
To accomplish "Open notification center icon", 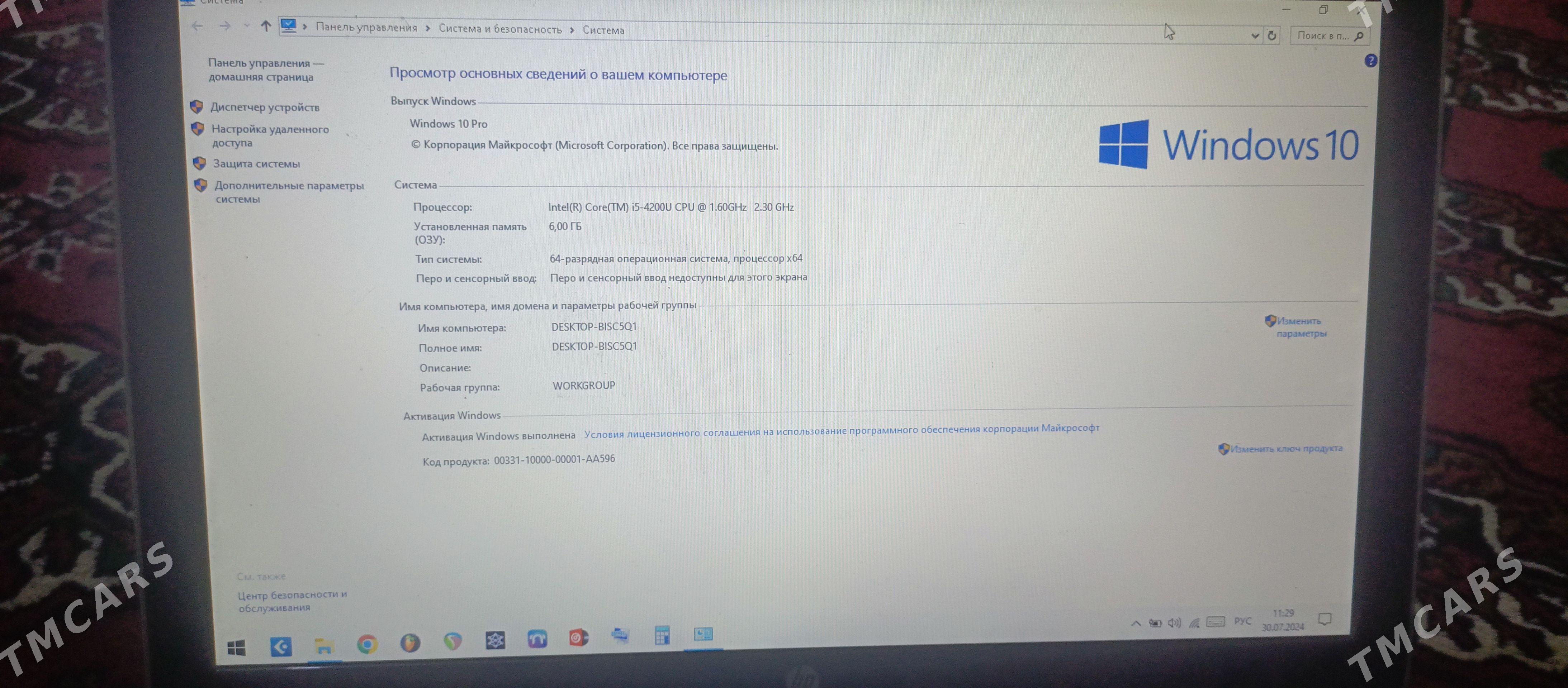I will point(1325,619).
